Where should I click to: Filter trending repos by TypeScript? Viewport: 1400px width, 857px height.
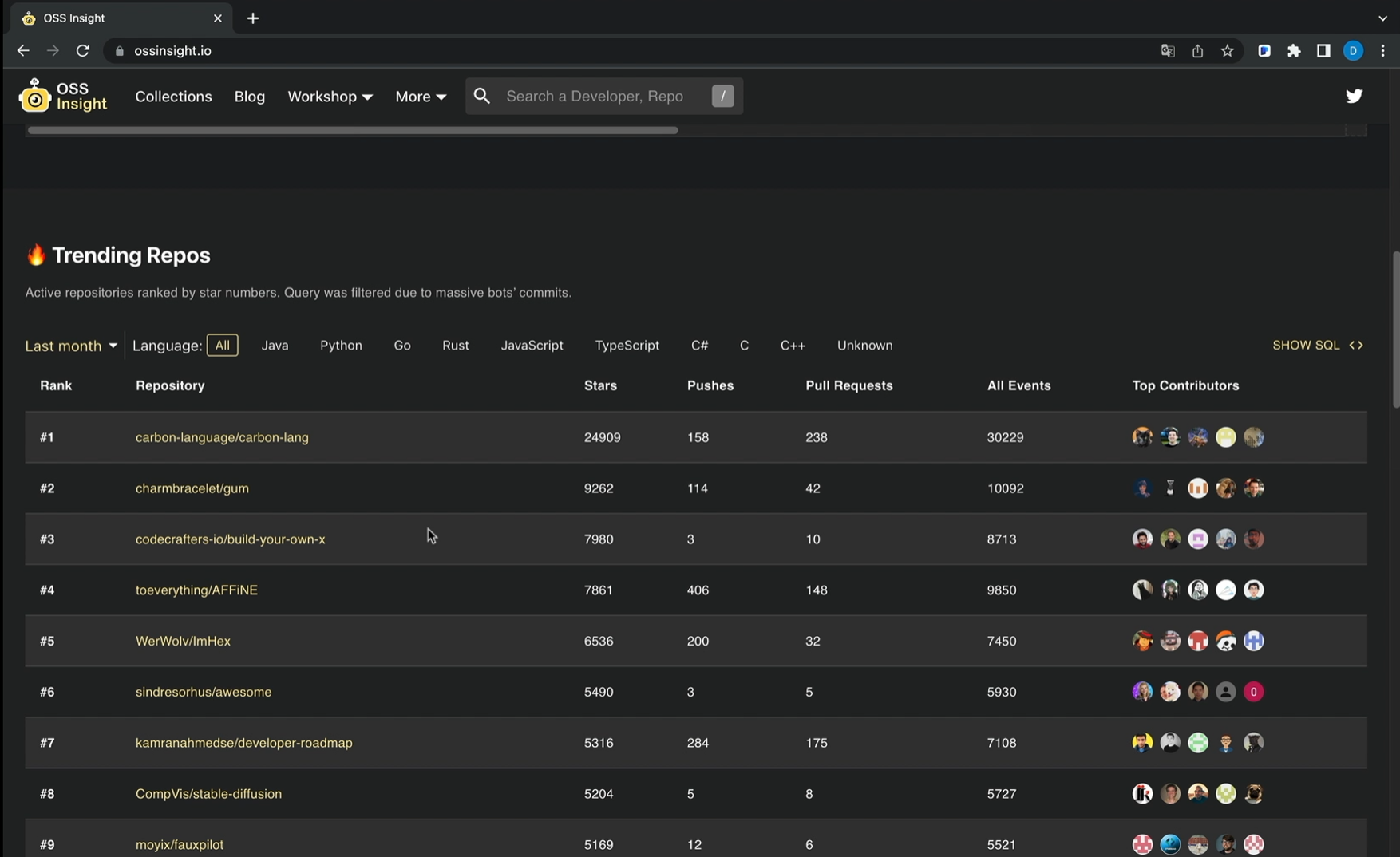[x=627, y=346]
